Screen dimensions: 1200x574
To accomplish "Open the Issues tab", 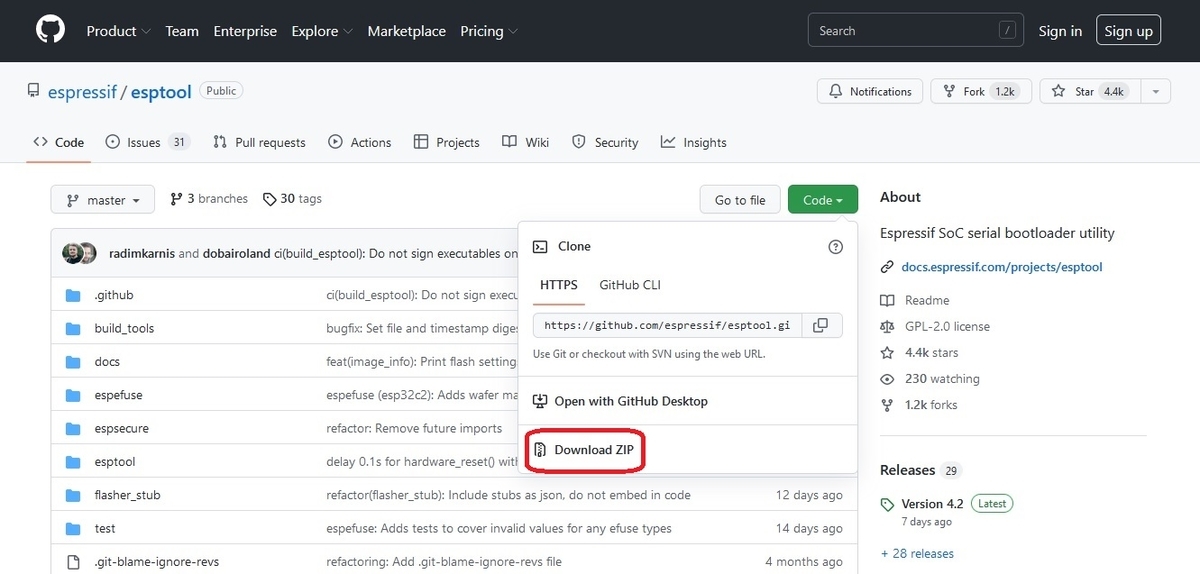I will coord(148,142).
